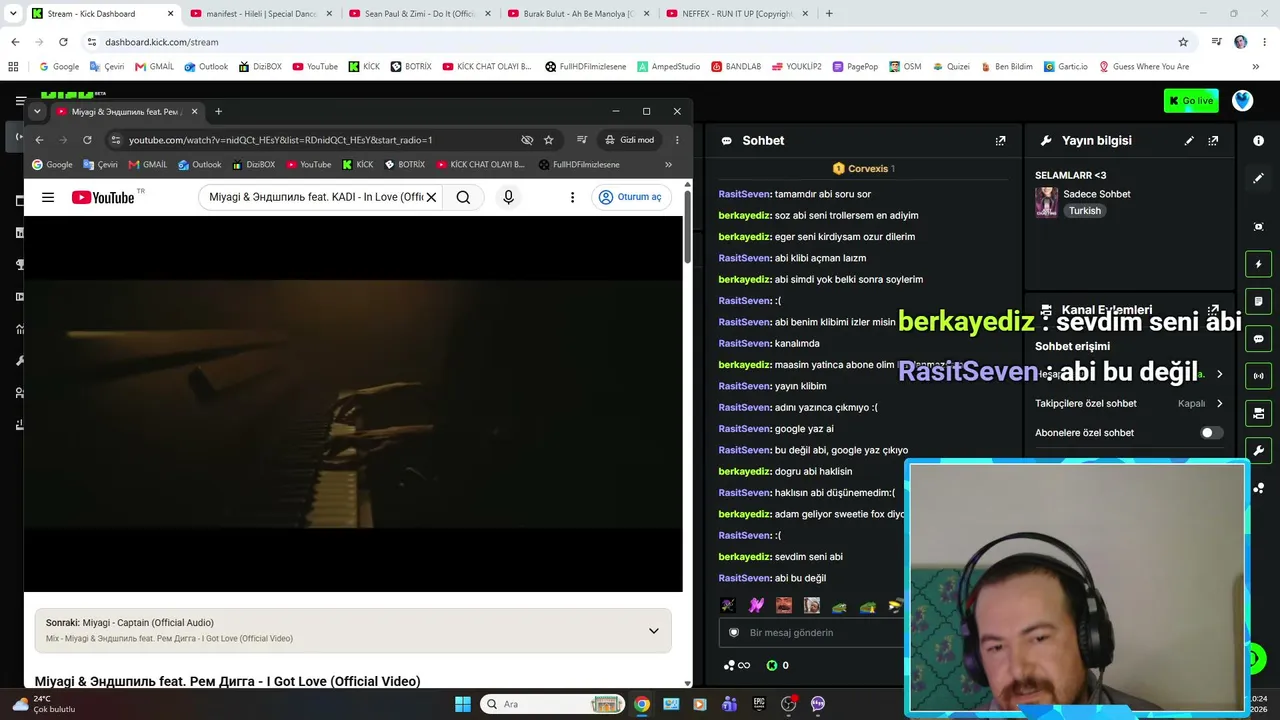Click the Bir mesaj gönderin chat input
Image resolution: width=1280 pixels, height=720 pixels.
pos(812,632)
